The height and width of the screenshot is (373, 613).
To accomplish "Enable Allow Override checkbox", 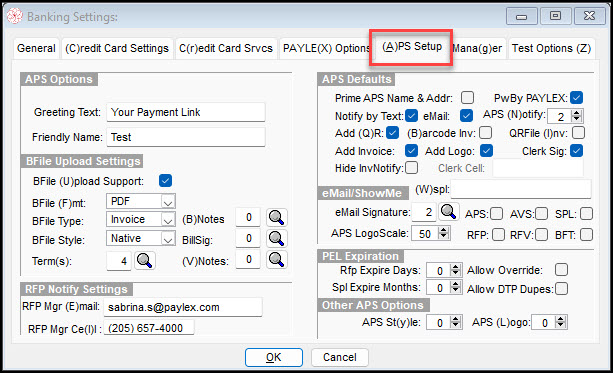I will tap(561, 270).
